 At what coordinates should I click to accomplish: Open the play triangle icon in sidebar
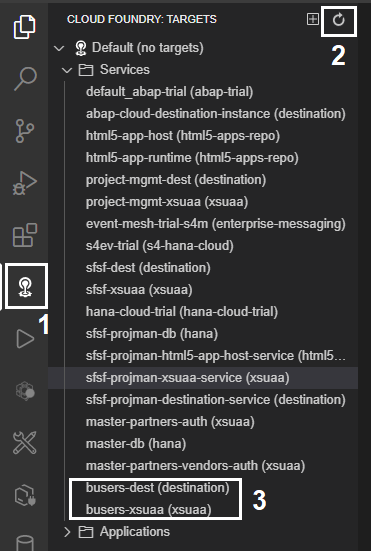pos(25,339)
